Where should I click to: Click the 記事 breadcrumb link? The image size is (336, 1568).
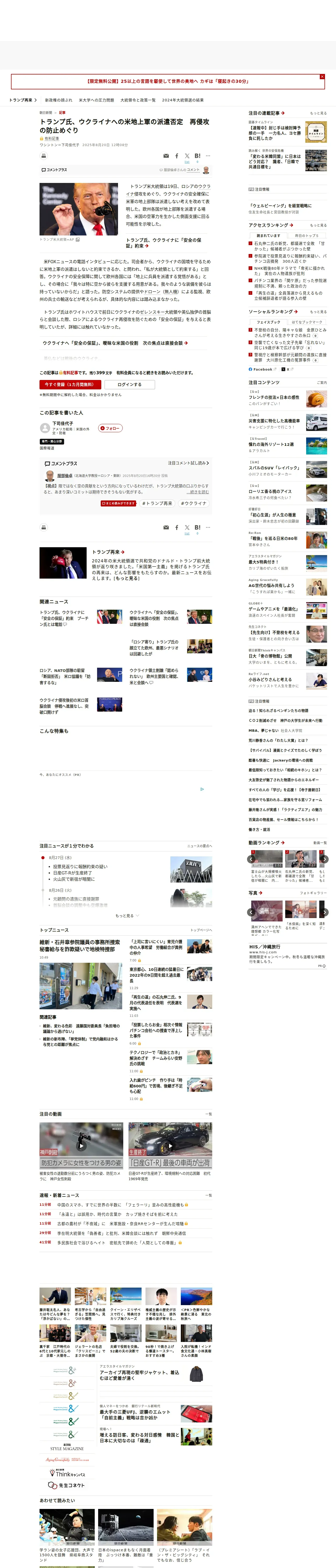tap(62, 113)
